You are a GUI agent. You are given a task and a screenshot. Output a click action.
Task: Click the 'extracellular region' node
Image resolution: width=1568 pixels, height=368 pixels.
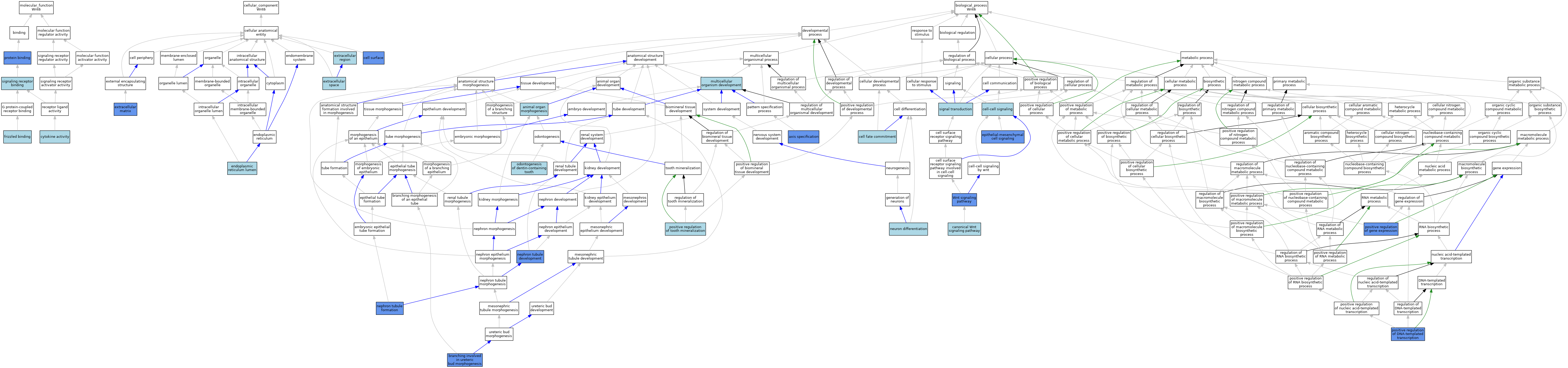pos(344,58)
